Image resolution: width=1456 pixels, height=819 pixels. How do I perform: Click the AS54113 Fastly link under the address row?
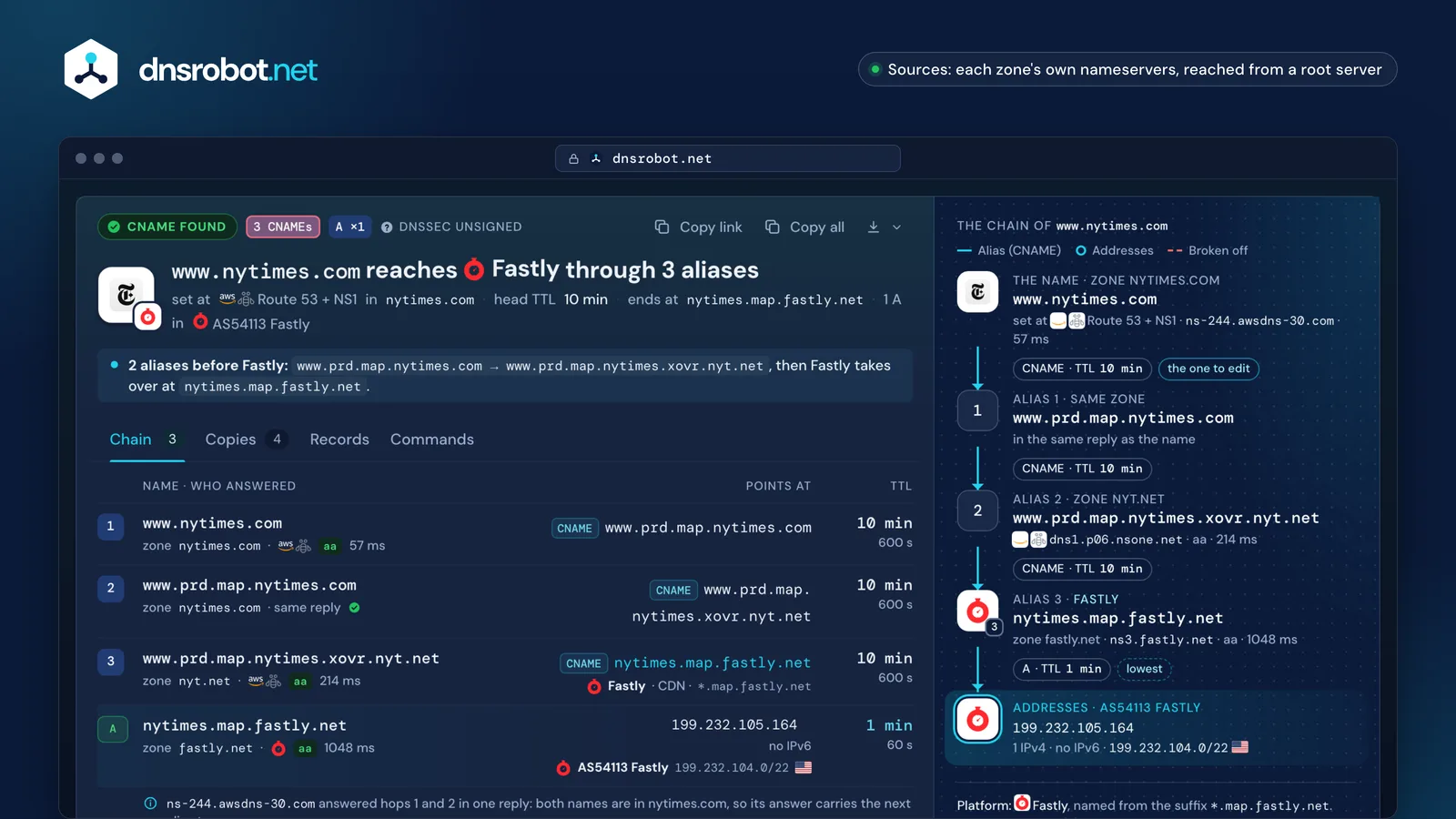[622, 768]
